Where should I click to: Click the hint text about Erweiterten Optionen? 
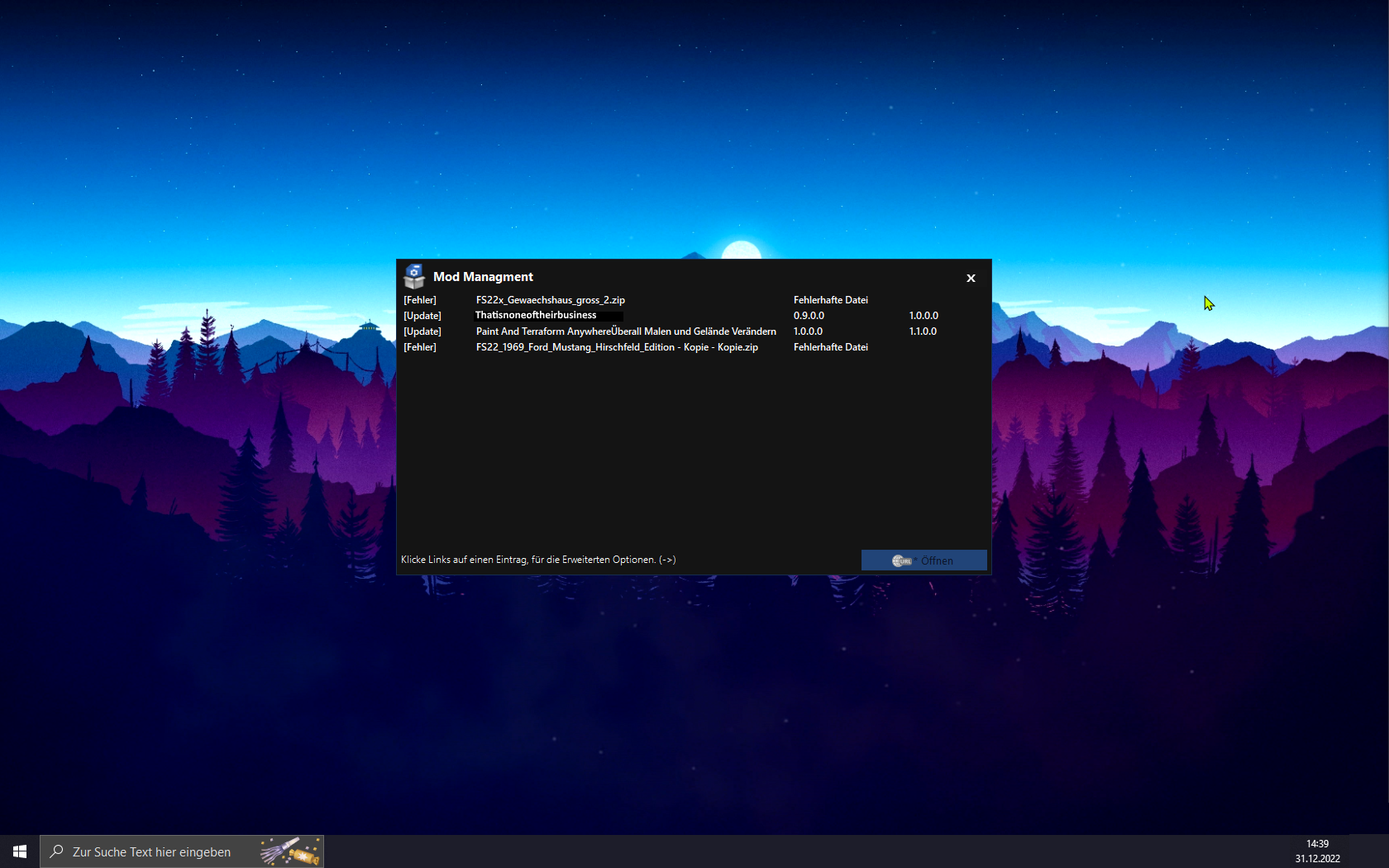click(538, 560)
